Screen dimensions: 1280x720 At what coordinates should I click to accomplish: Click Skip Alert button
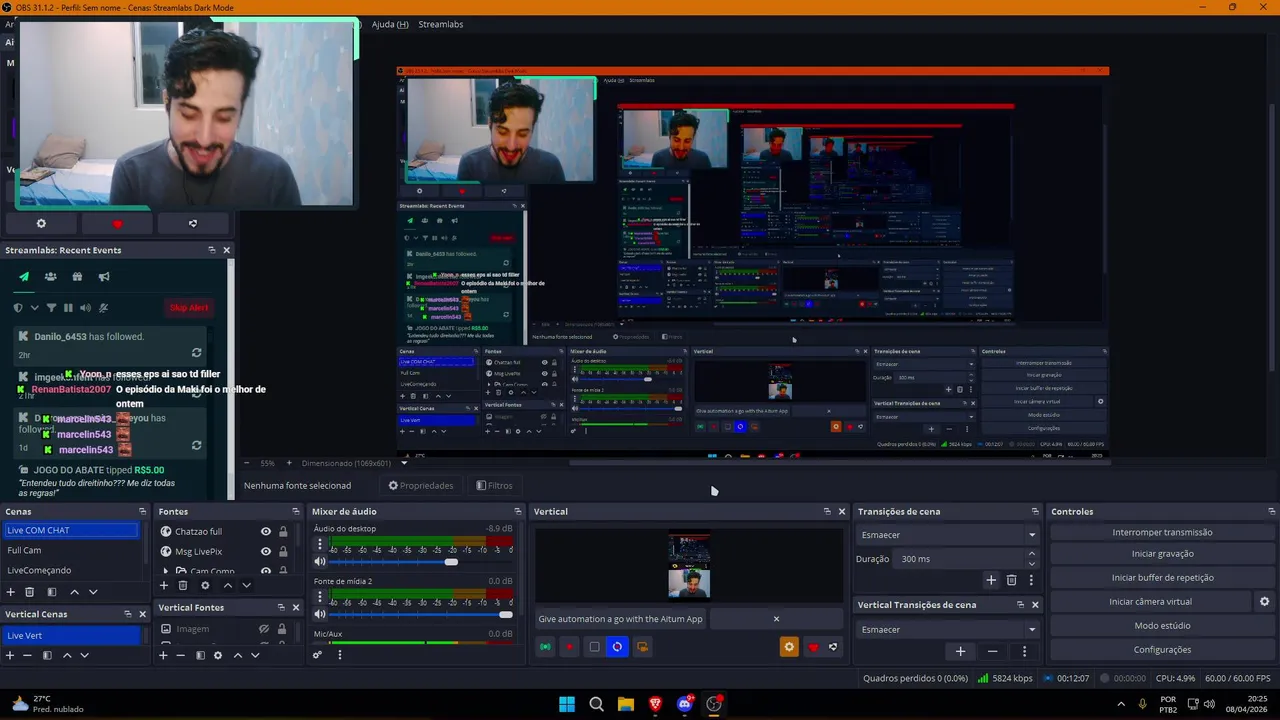[x=189, y=308]
